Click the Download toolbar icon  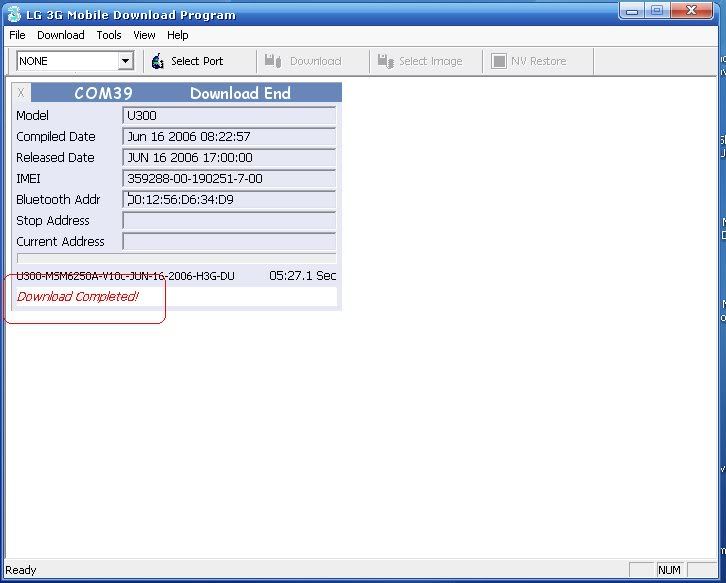(x=273, y=61)
